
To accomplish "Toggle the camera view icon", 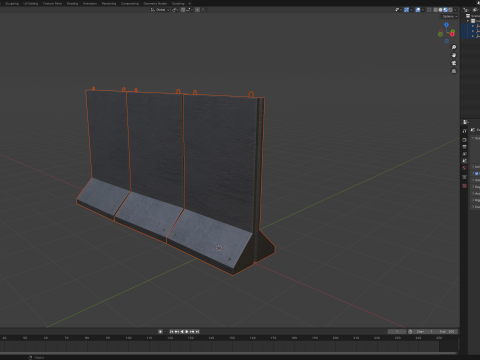I will click(x=454, y=63).
